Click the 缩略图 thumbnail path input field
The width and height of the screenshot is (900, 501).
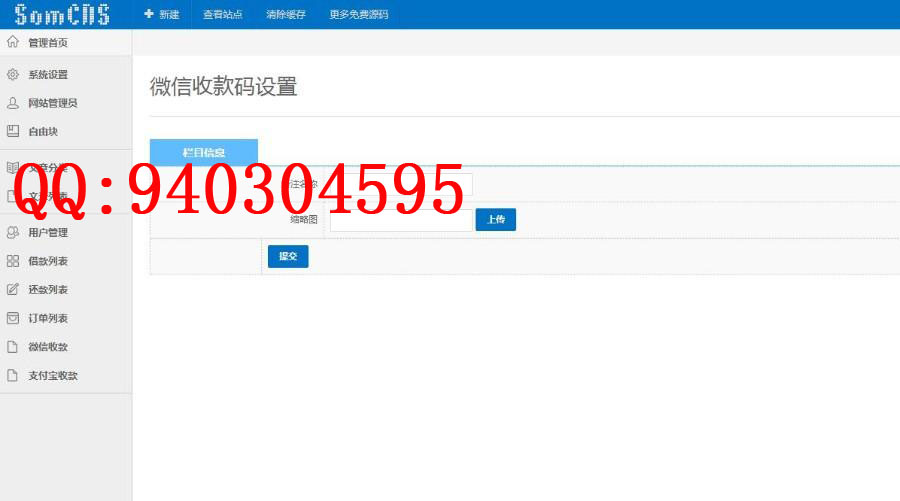coord(400,220)
